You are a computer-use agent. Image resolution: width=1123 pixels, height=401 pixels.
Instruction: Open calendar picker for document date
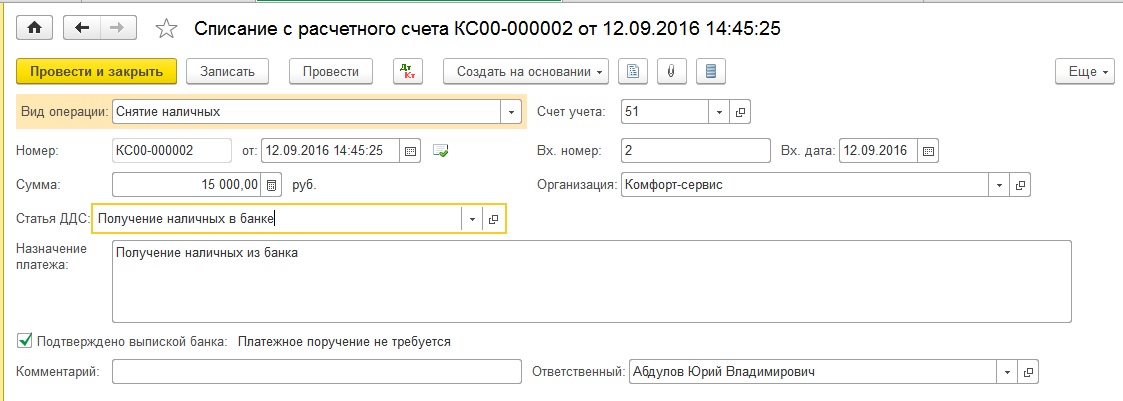(409, 151)
